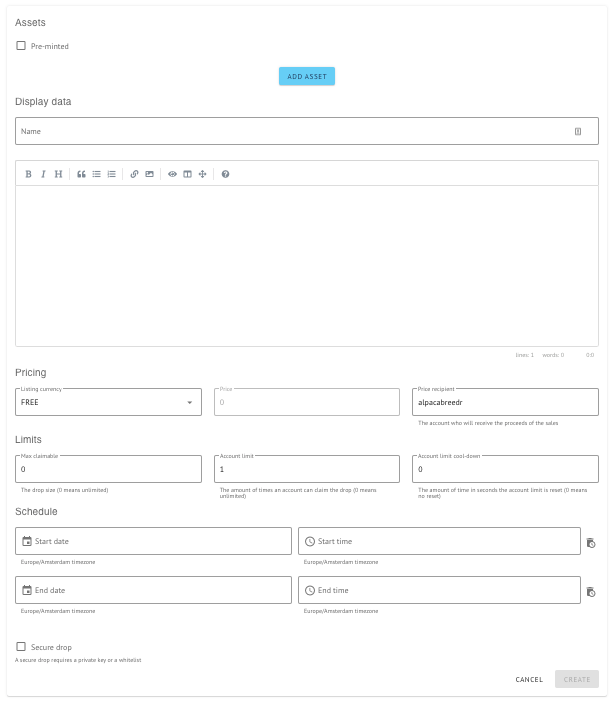614x705 pixels.
Task: Open markdown help guide icon
Action: click(x=226, y=174)
